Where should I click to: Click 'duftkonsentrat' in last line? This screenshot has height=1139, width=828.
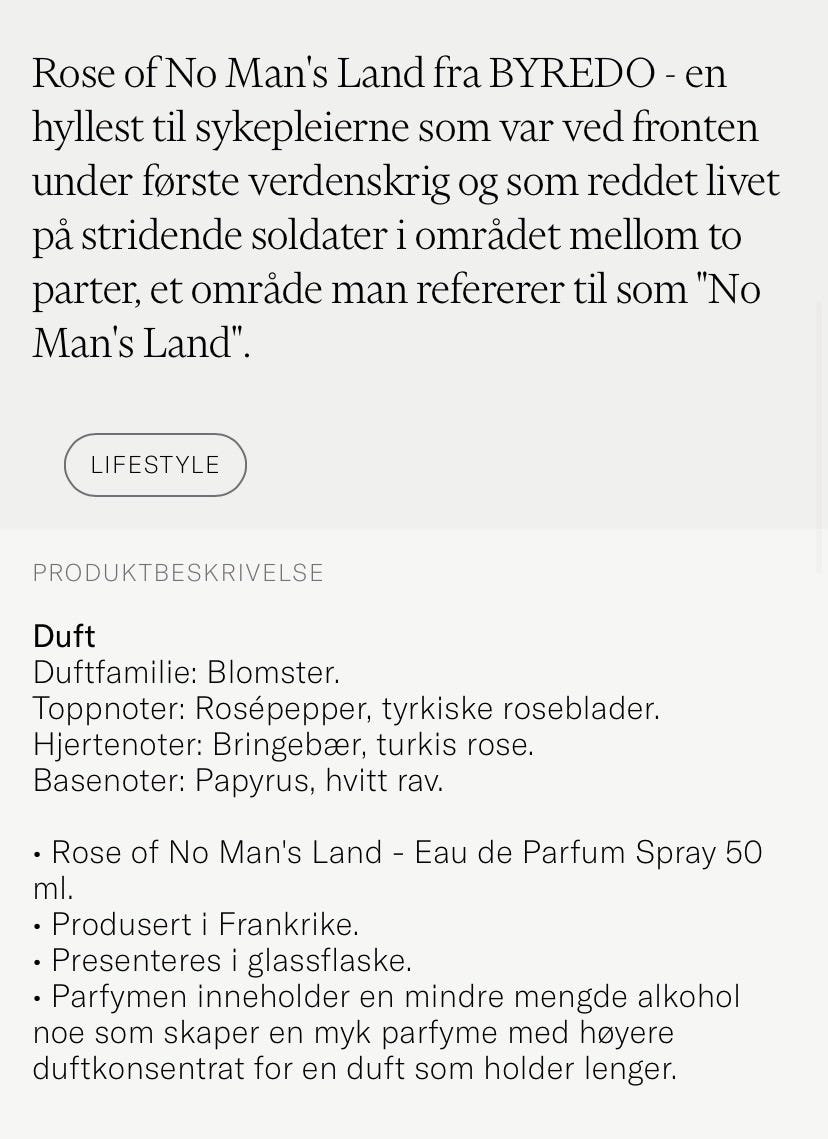[139, 1069]
